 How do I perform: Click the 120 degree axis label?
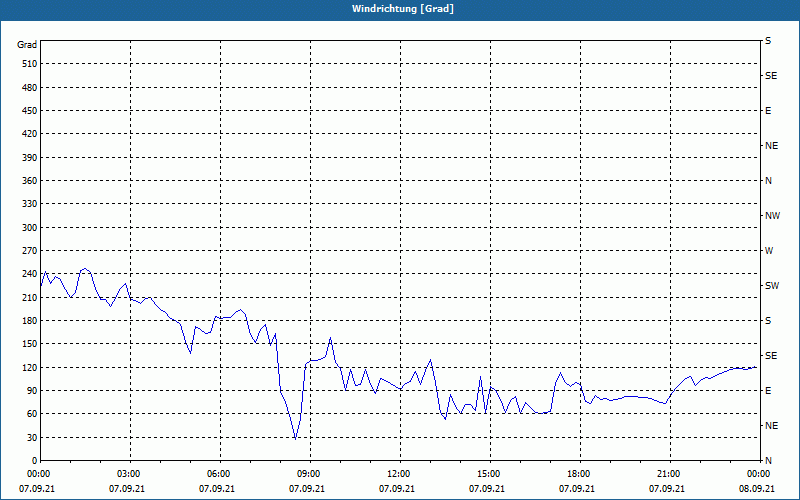click(30, 367)
